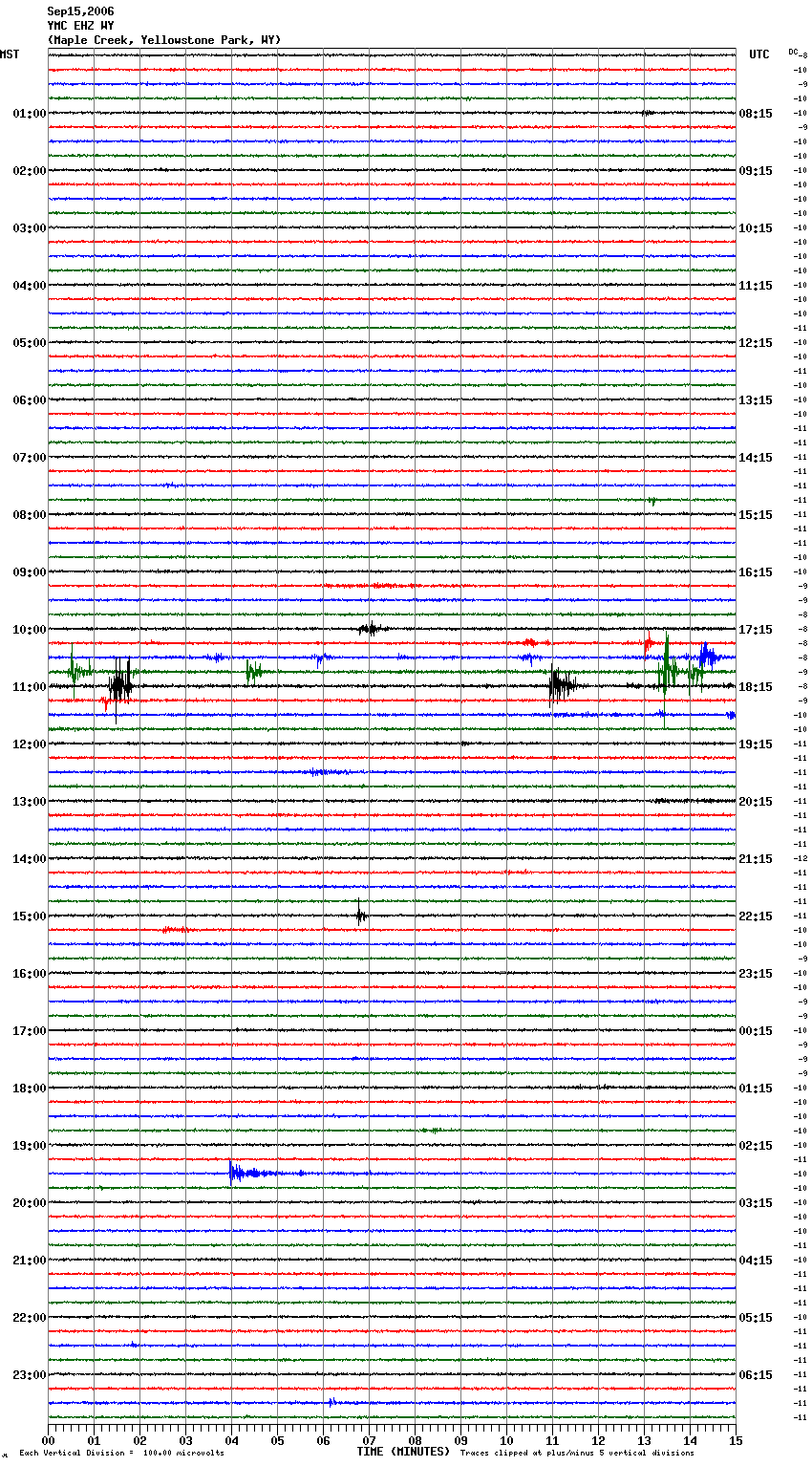Click minute tick label "07" on the time axis
Image resolution: width=812 pixels, height=1466 pixels.
tap(370, 1441)
